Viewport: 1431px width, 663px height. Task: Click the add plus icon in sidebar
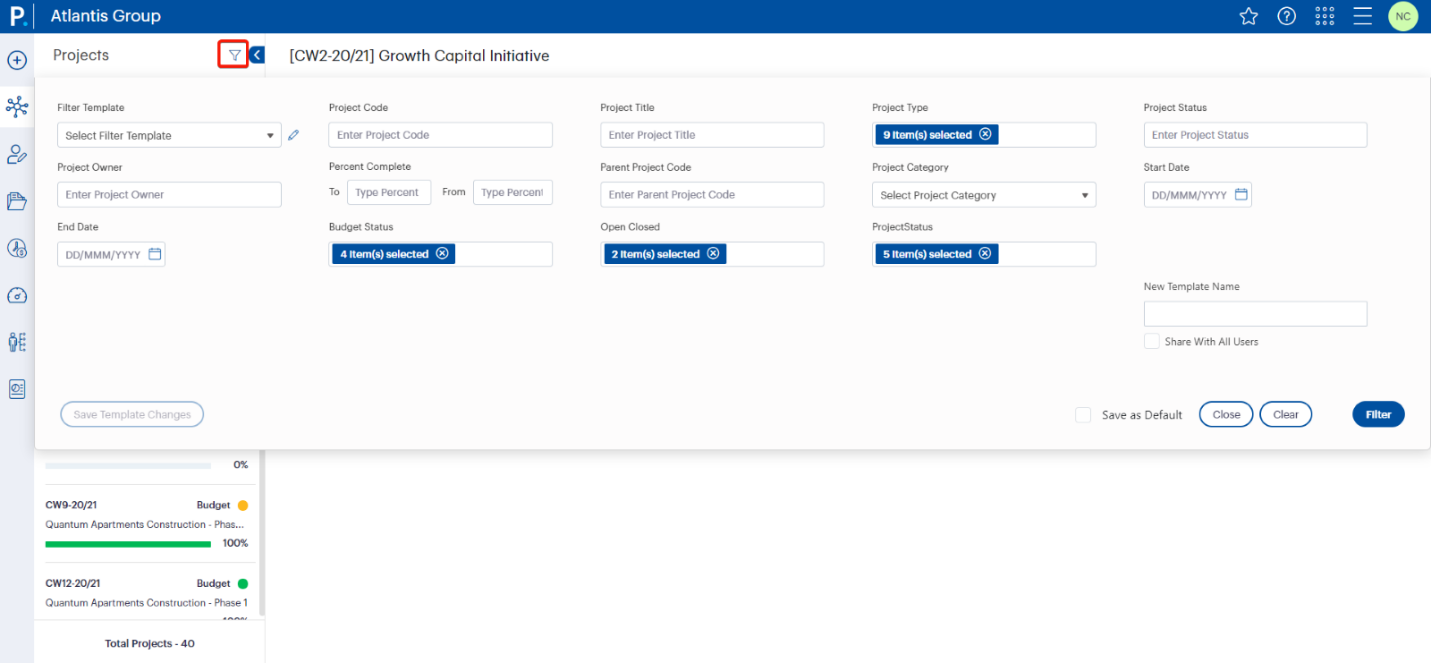tap(17, 60)
